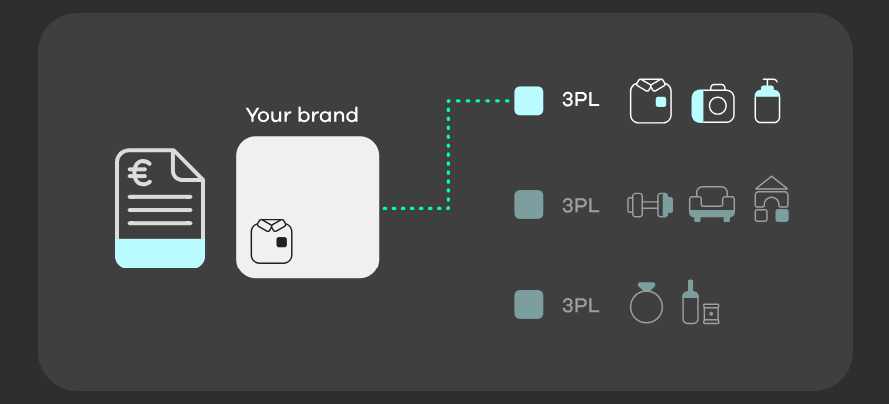
Task: Click the middle dimmed 3PL label
Action: pos(581,206)
